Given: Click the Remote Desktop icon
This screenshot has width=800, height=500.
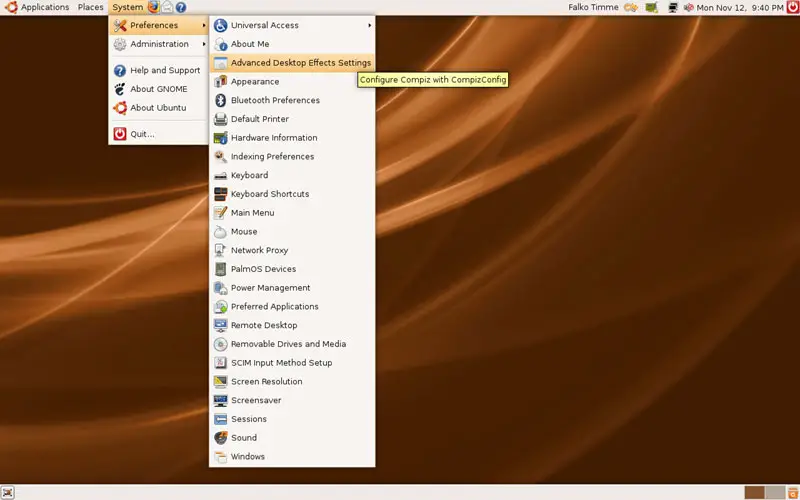Looking at the screenshot, I should (220, 325).
